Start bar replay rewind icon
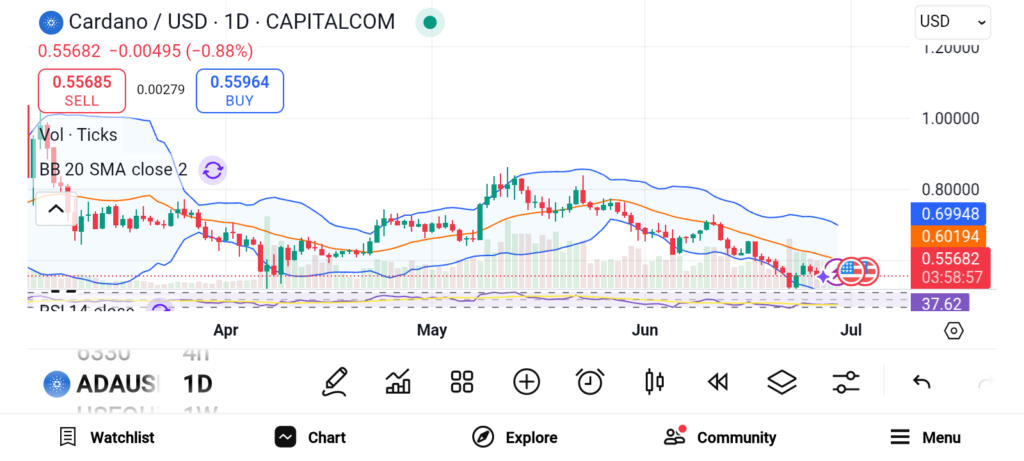This screenshot has width=1024, height=461. [718, 382]
